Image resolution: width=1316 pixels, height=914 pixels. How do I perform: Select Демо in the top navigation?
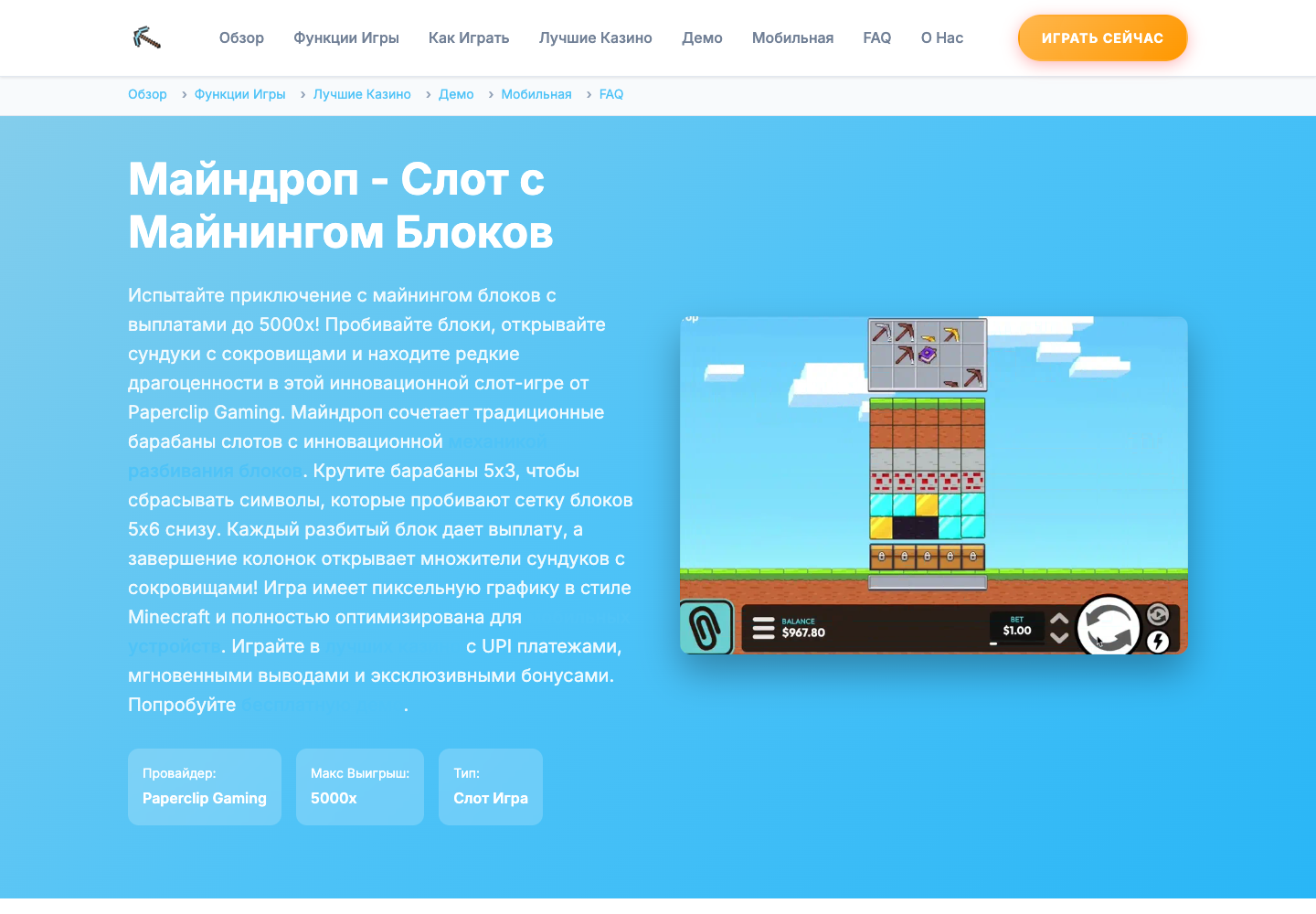[x=702, y=37]
